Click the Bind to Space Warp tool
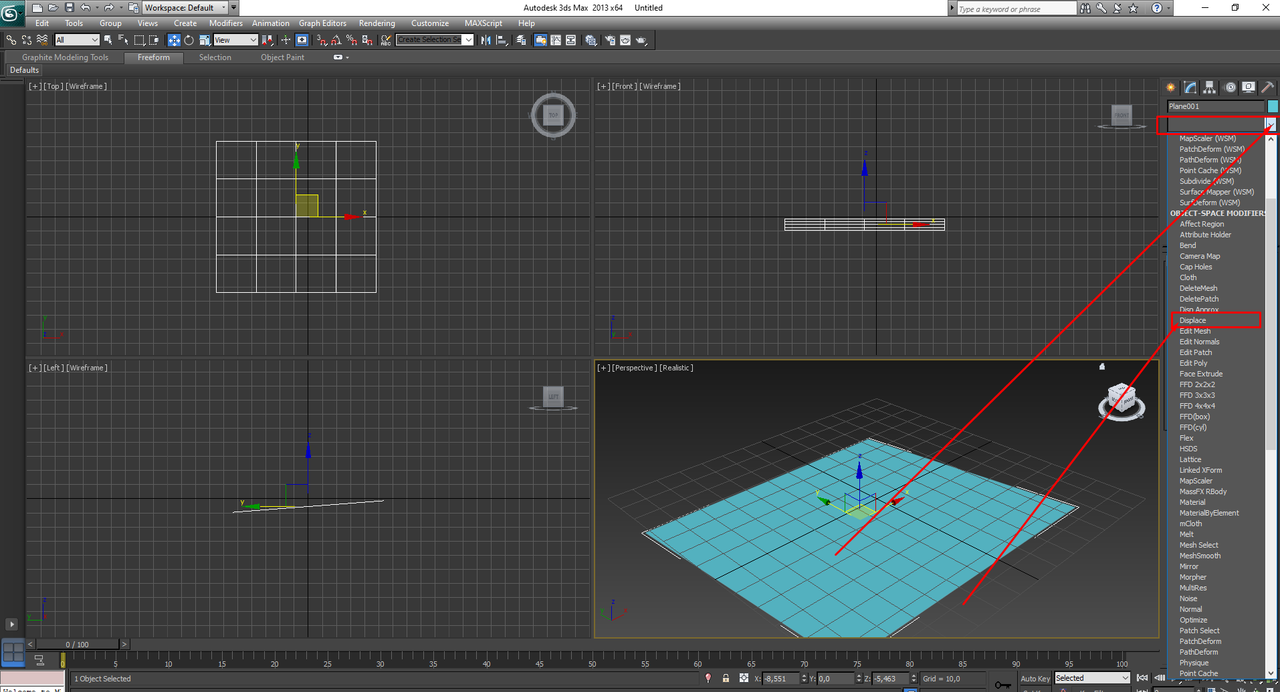Image resolution: width=1280 pixels, height=692 pixels. point(43,40)
